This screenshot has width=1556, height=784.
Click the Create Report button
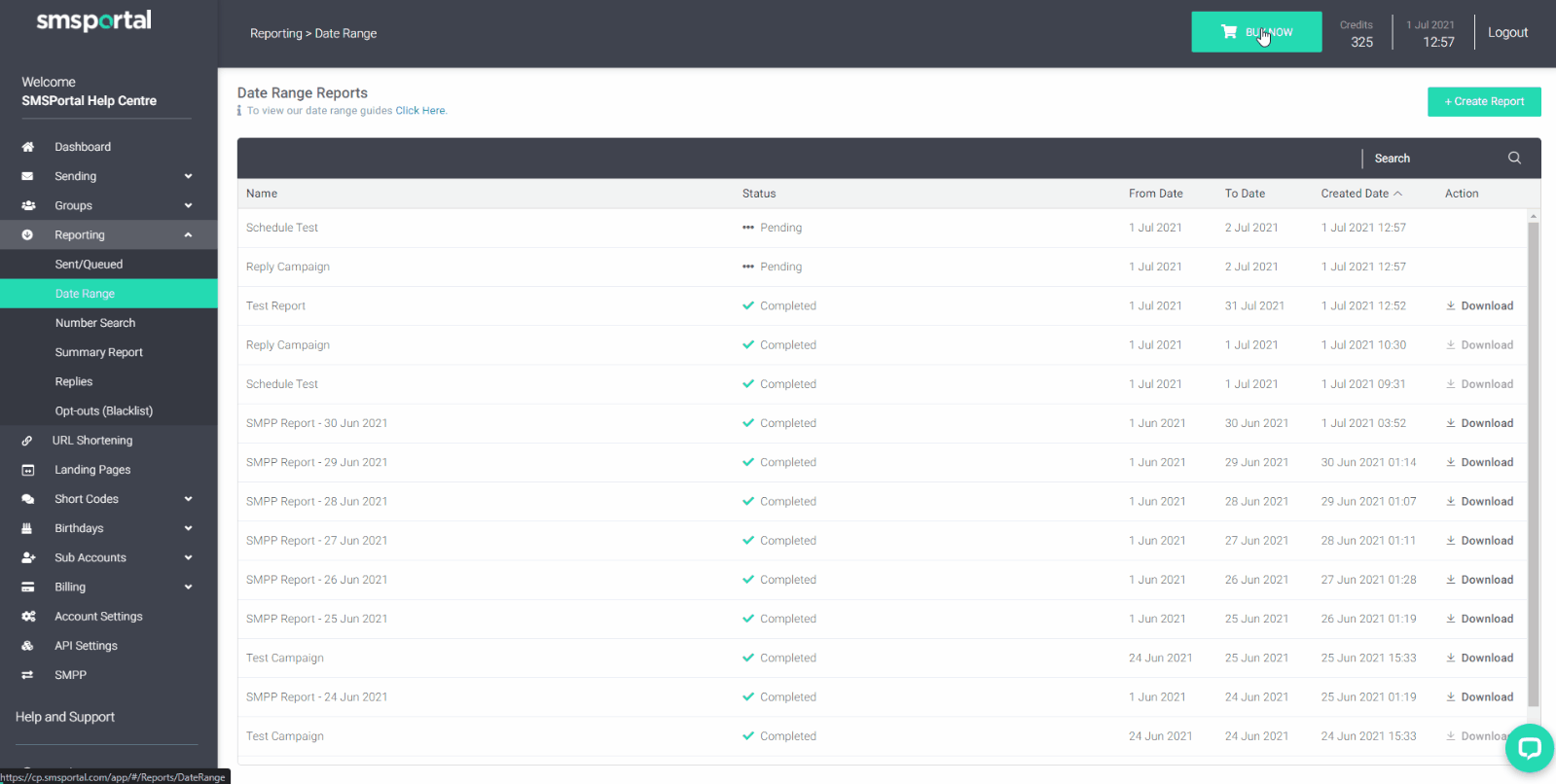1484,101
